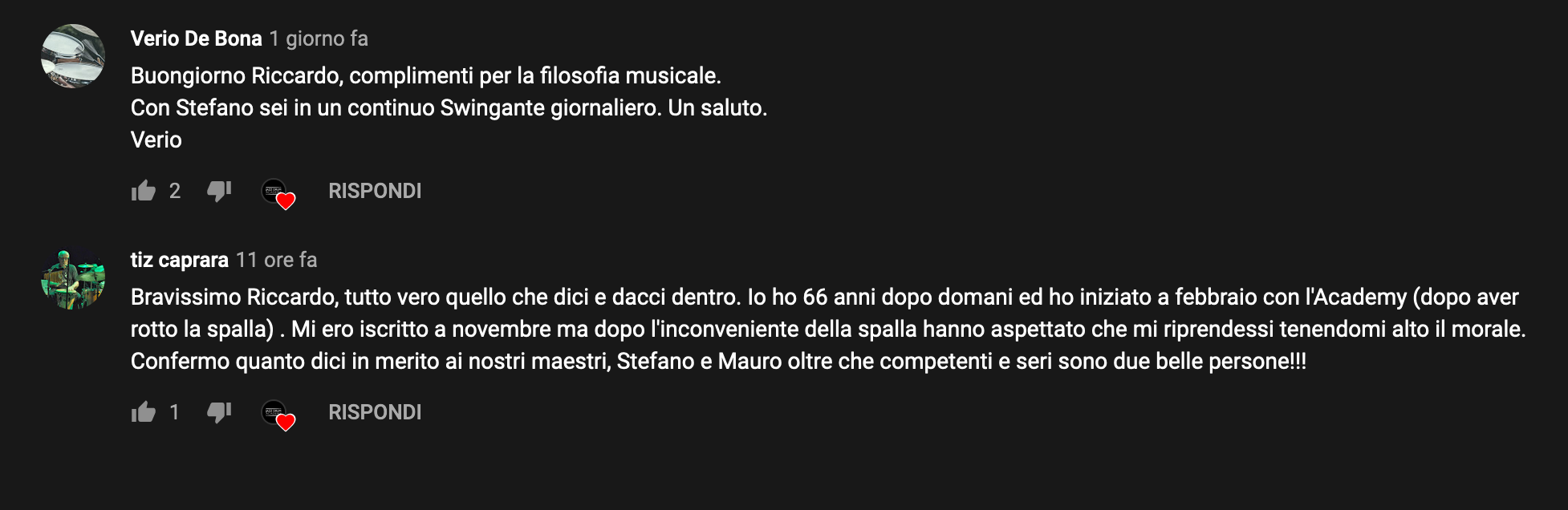Click the like count 2 on the first comment
The height and width of the screenshot is (510, 1568).
(175, 191)
